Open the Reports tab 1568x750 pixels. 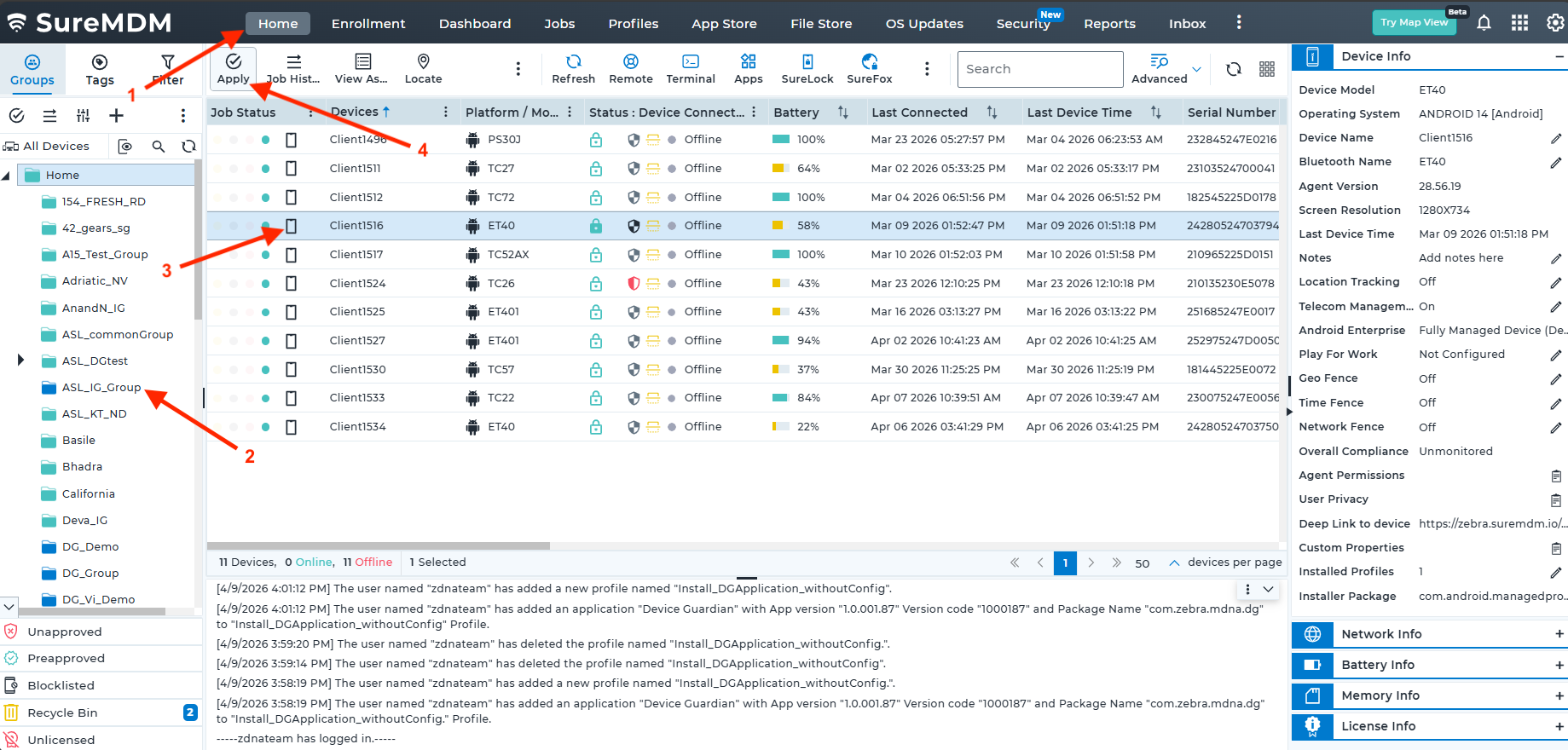click(1109, 24)
